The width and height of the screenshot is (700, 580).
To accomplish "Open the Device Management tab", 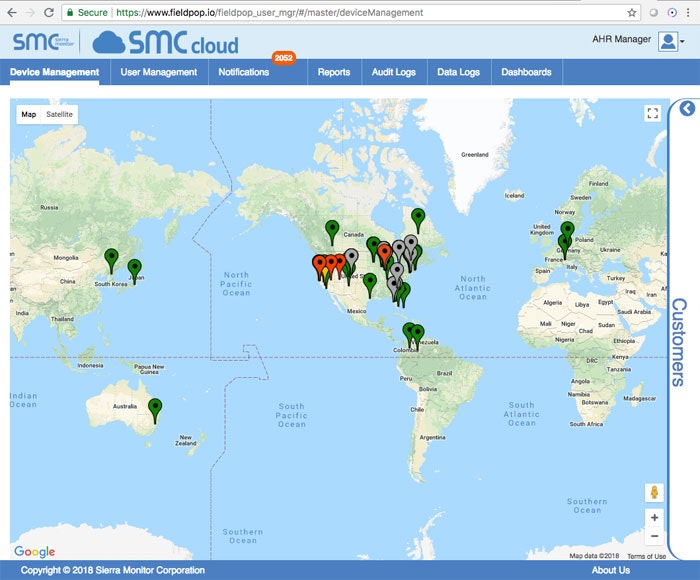I will click(54, 72).
